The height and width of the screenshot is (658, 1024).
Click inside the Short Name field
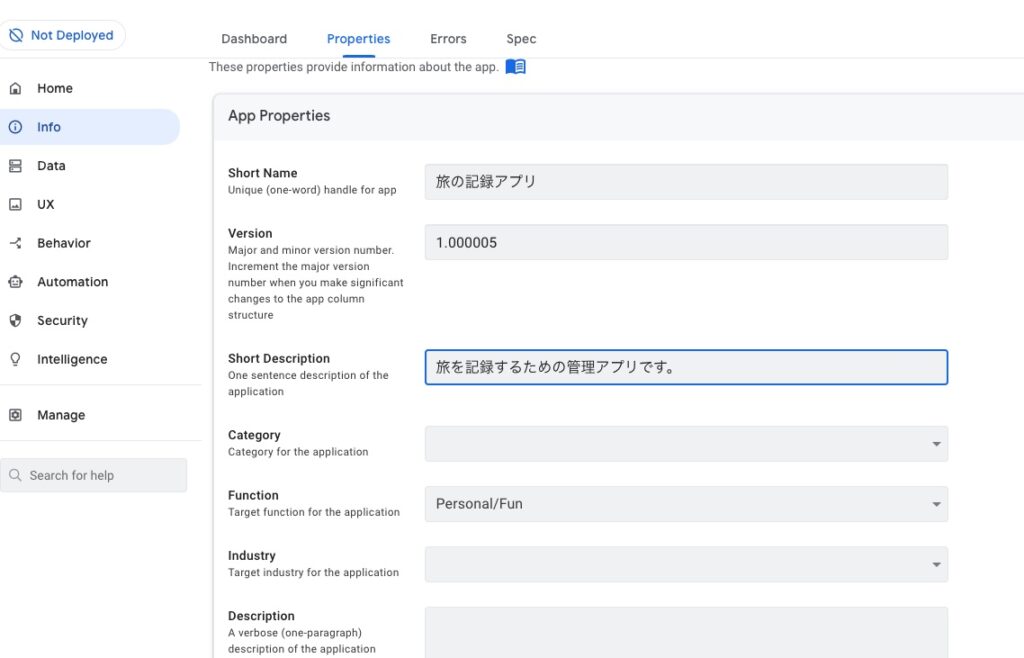click(x=686, y=181)
